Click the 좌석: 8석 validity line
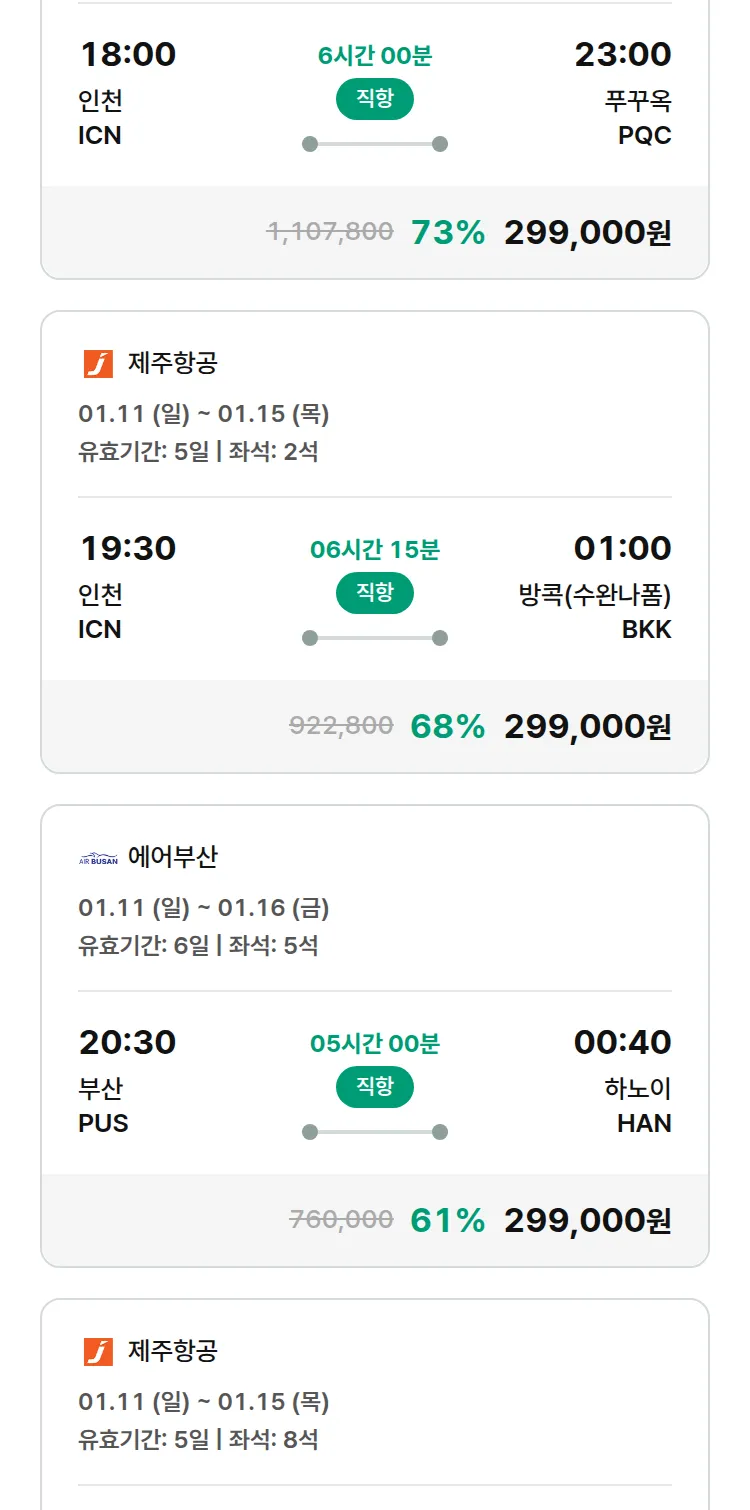Image resolution: width=750 pixels, height=1510 pixels. click(198, 1440)
